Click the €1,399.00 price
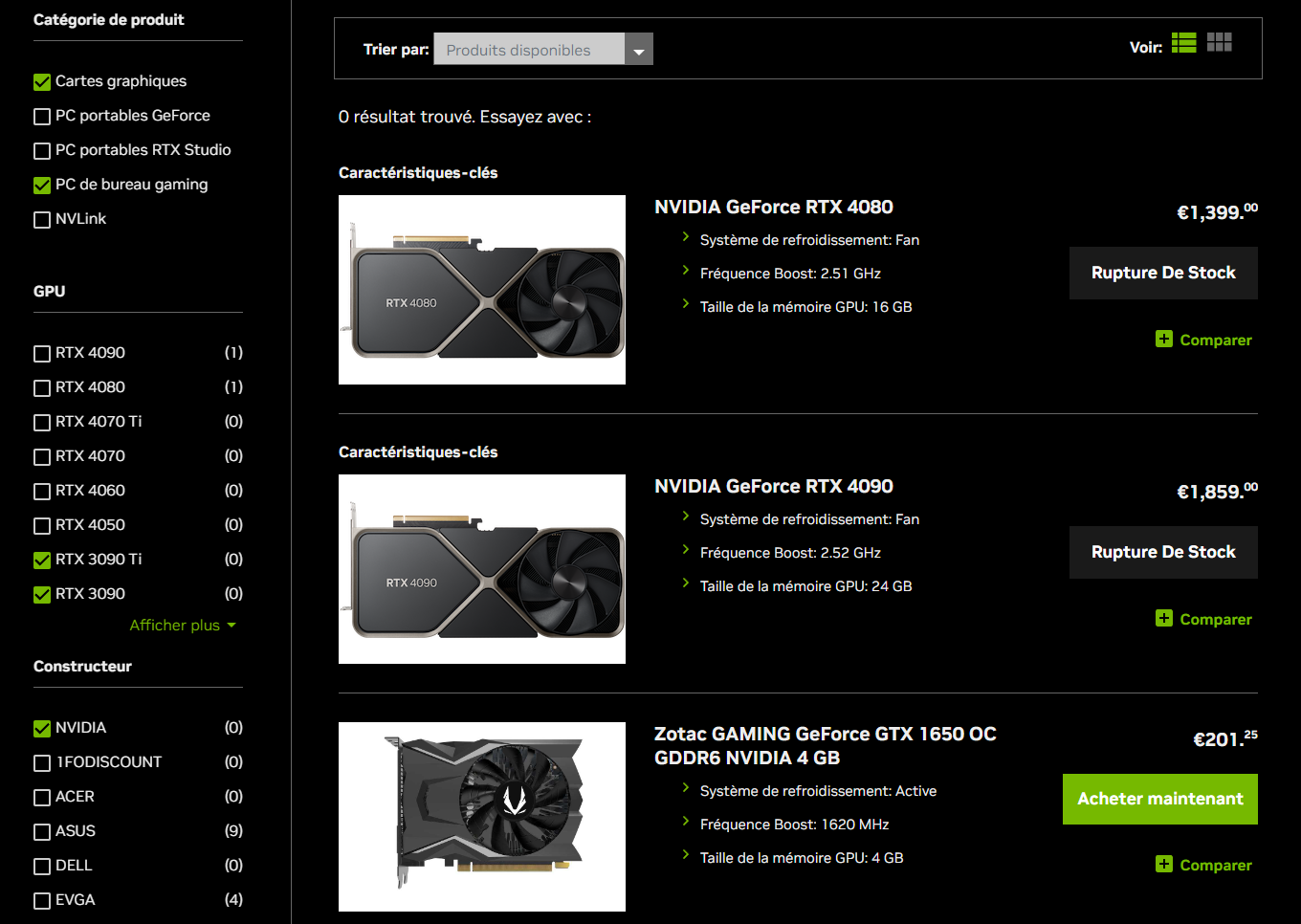Viewport: 1301px width, 924px height. (1217, 212)
